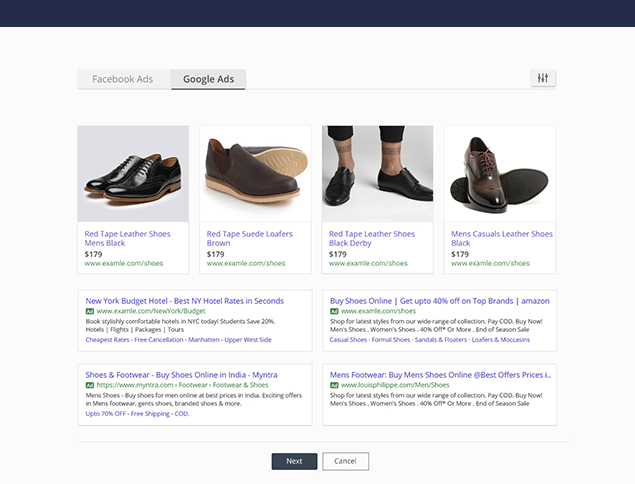Open Mens Casuals Leather Shoes Black link
The image size is (635, 484).
click(x=502, y=238)
